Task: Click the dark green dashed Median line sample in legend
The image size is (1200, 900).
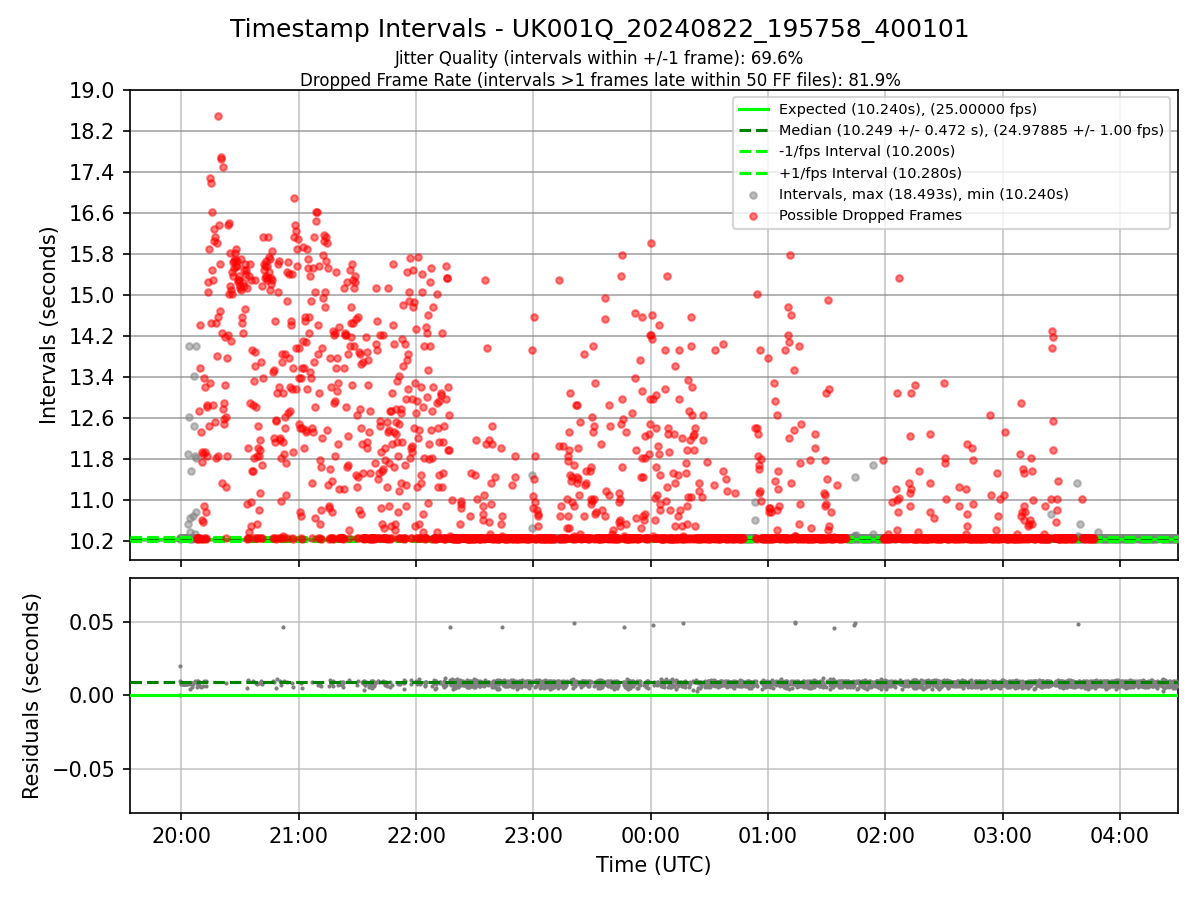Action: [x=754, y=130]
